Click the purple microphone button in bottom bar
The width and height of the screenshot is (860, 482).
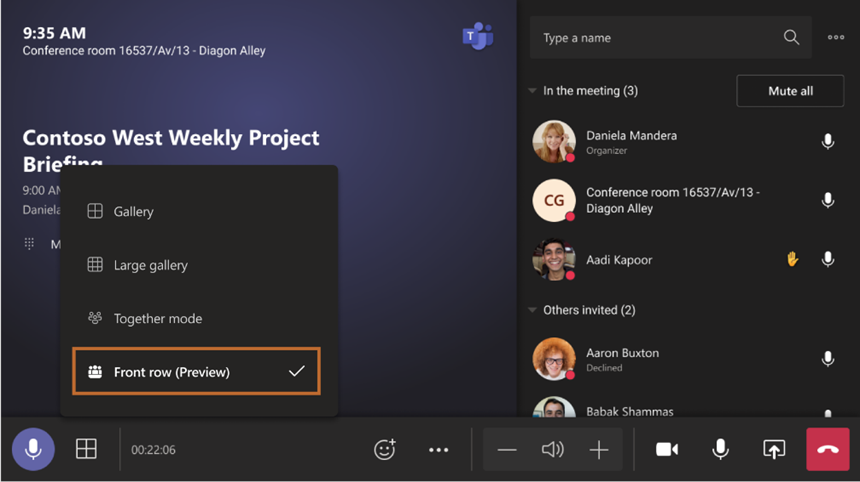33,449
